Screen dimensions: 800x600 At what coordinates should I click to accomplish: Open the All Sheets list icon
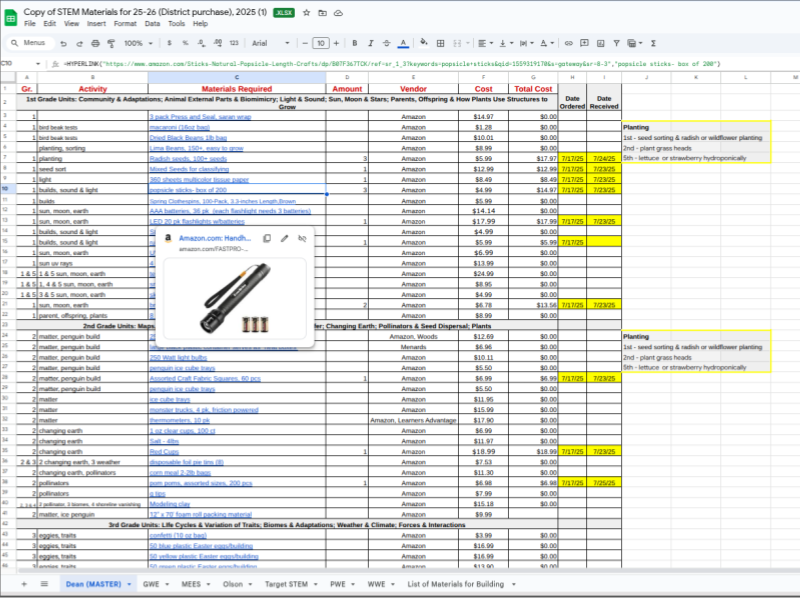pos(44,584)
